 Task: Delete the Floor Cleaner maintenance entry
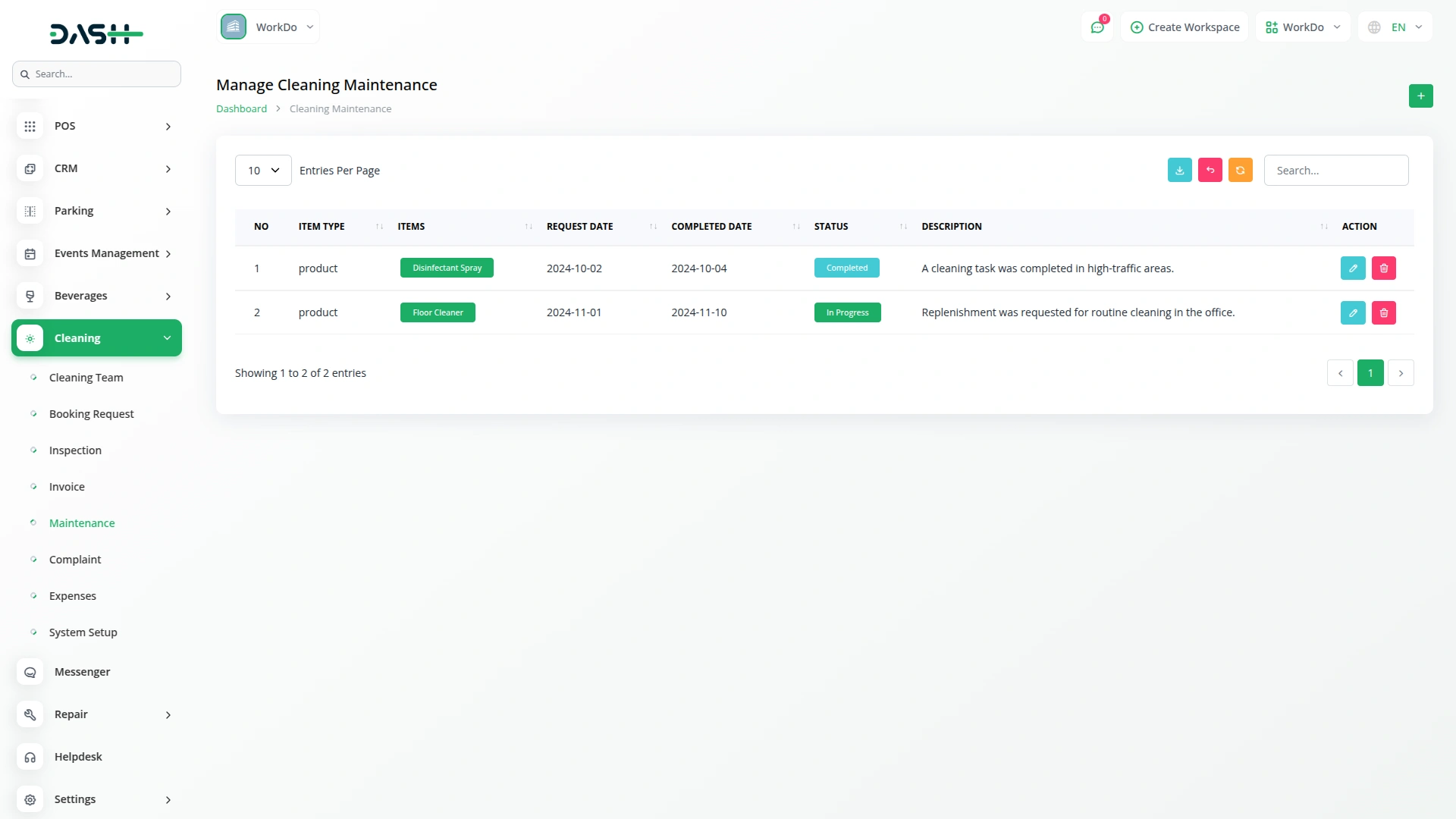point(1383,312)
